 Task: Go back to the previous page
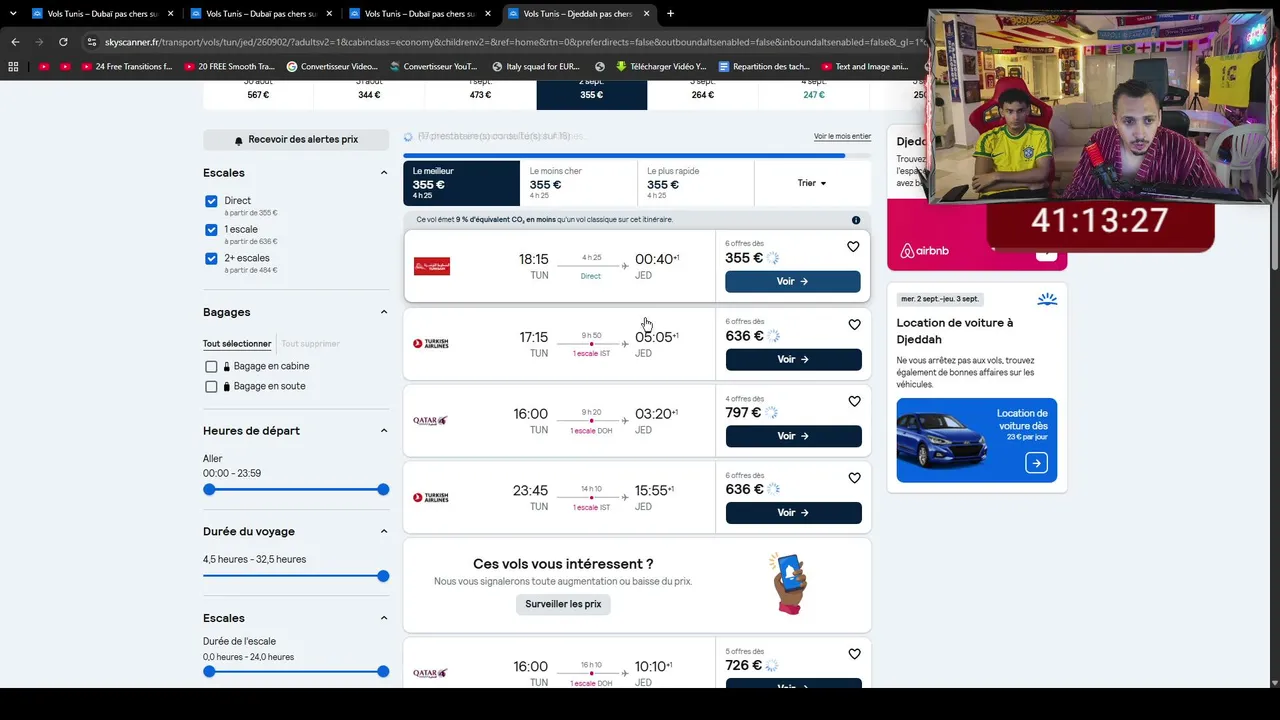15,42
